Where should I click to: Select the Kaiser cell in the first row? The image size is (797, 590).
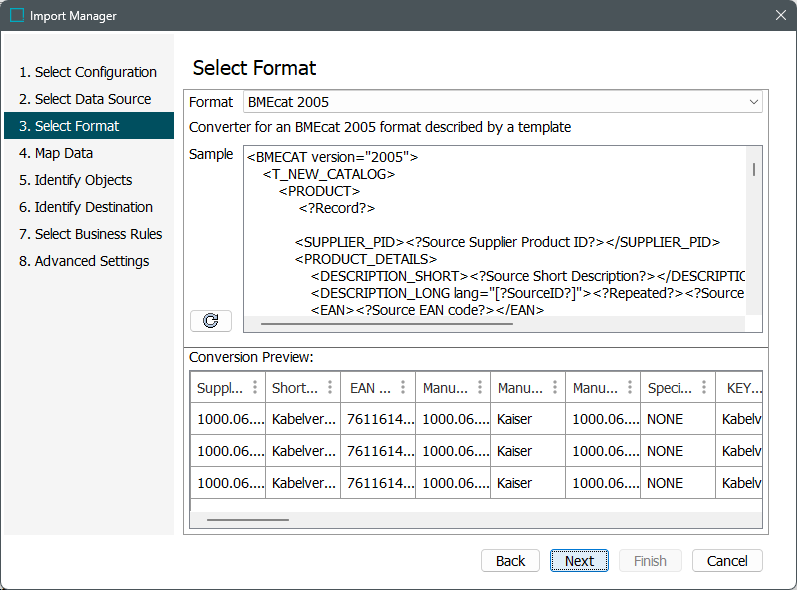(515, 419)
